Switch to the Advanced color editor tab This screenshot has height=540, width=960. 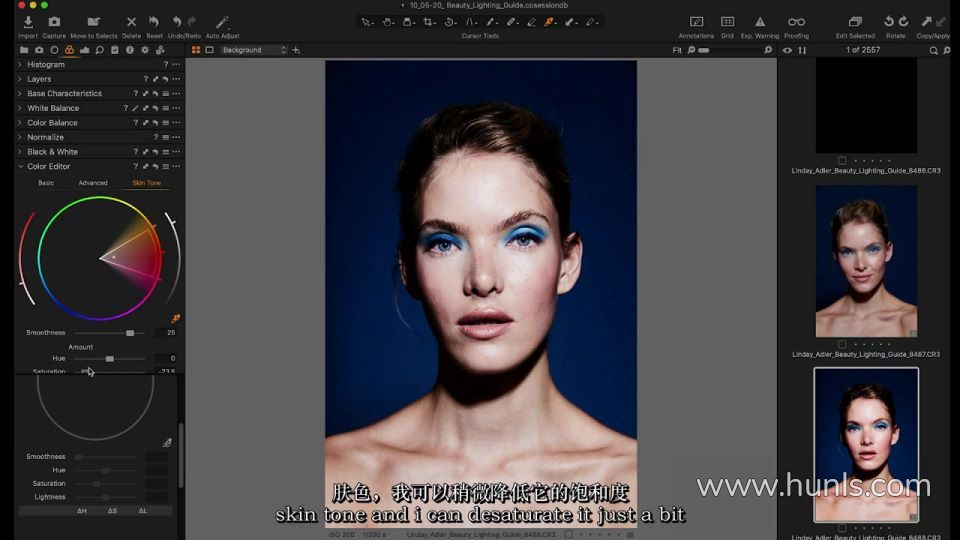click(x=93, y=183)
